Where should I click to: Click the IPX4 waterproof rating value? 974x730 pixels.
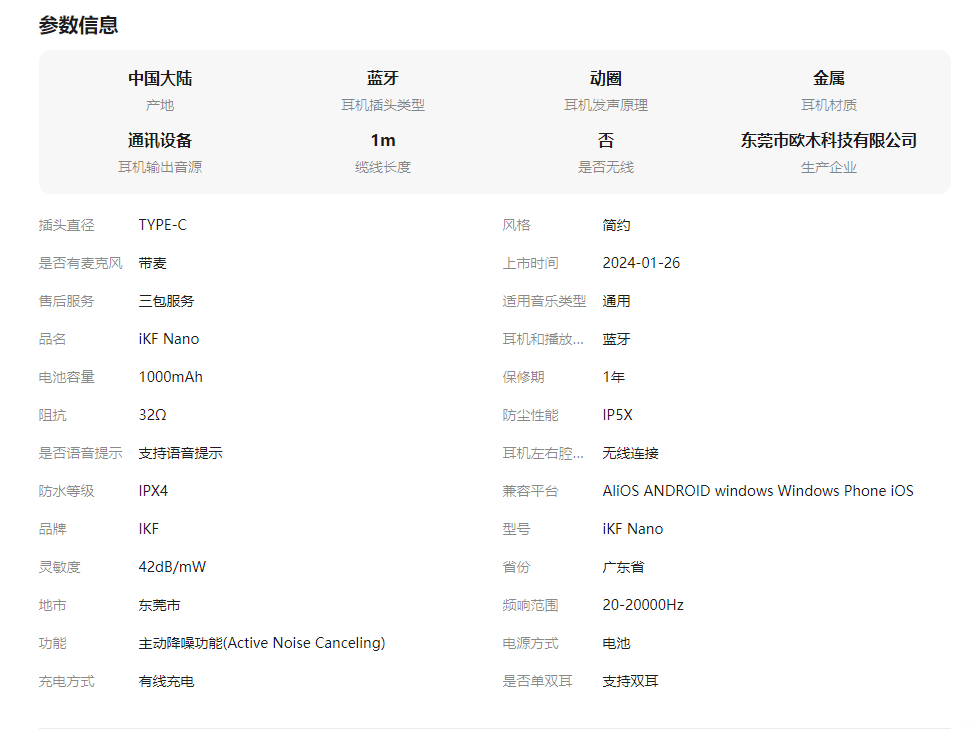pyautogui.click(x=153, y=491)
